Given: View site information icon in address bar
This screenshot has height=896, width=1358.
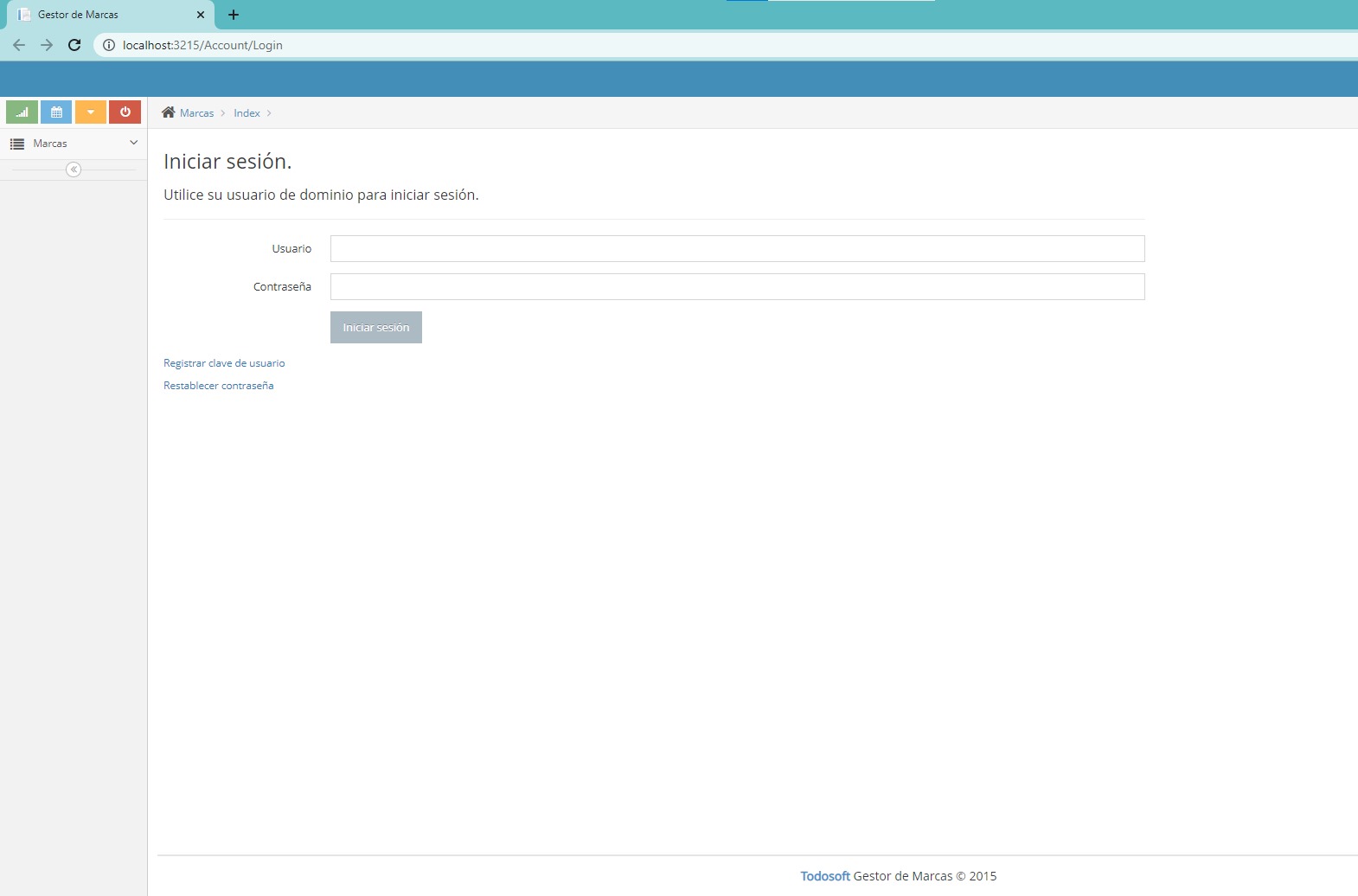Looking at the screenshot, I should click(x=109, y=45).
